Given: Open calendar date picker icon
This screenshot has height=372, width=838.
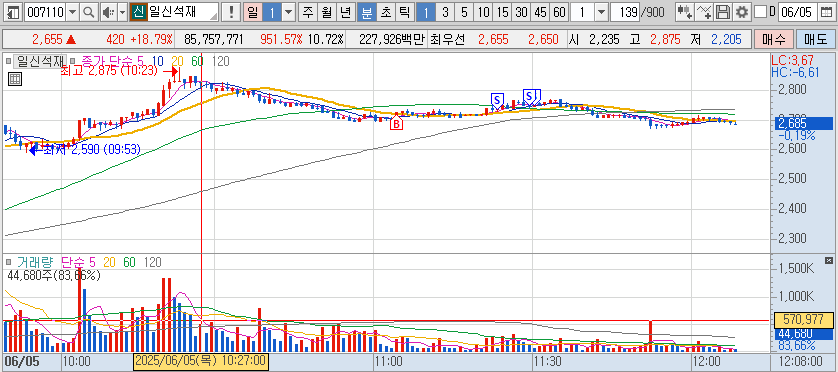Looking at the screenshot, I should [x=826, y=12].
